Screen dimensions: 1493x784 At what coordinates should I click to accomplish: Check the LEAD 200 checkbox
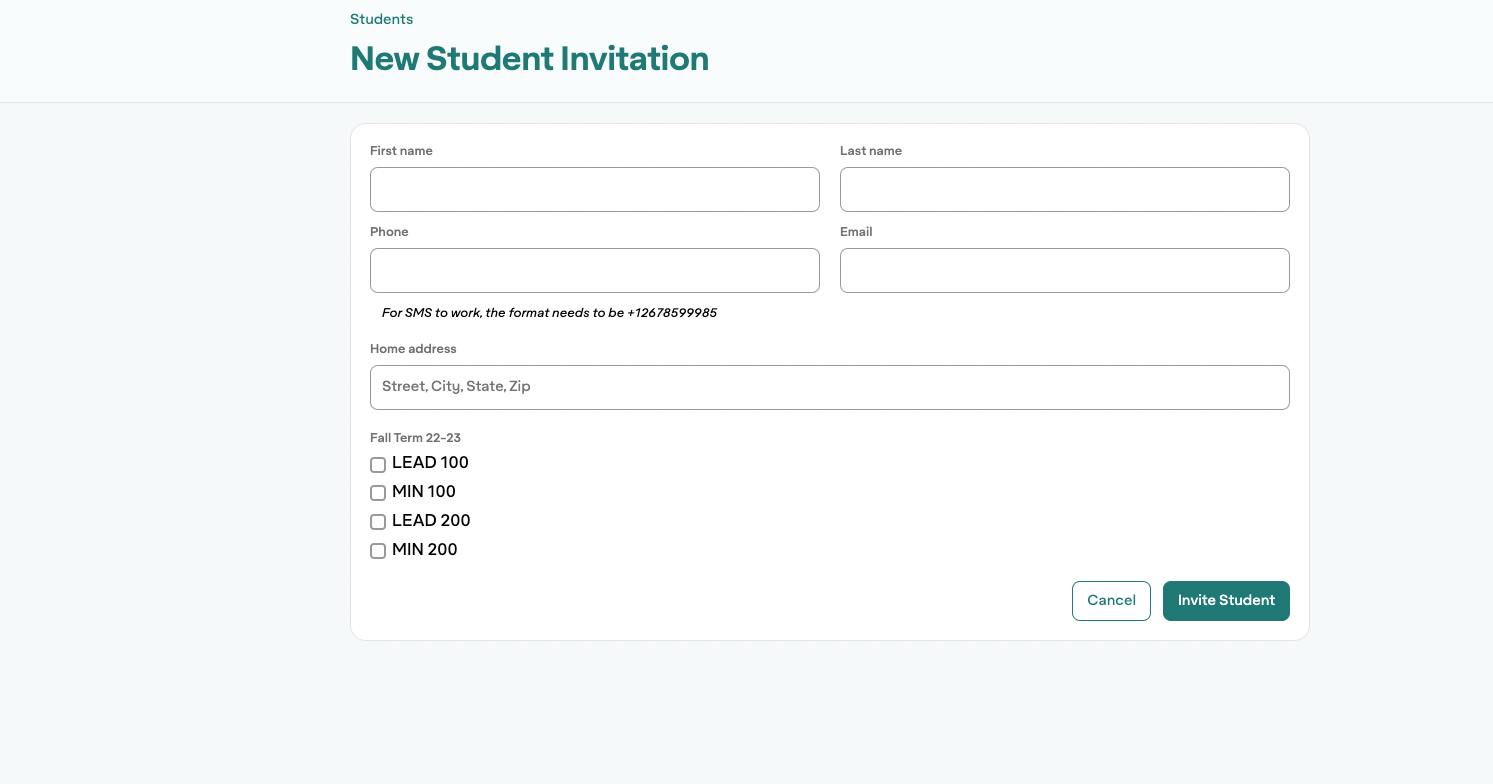pos(378,522)
